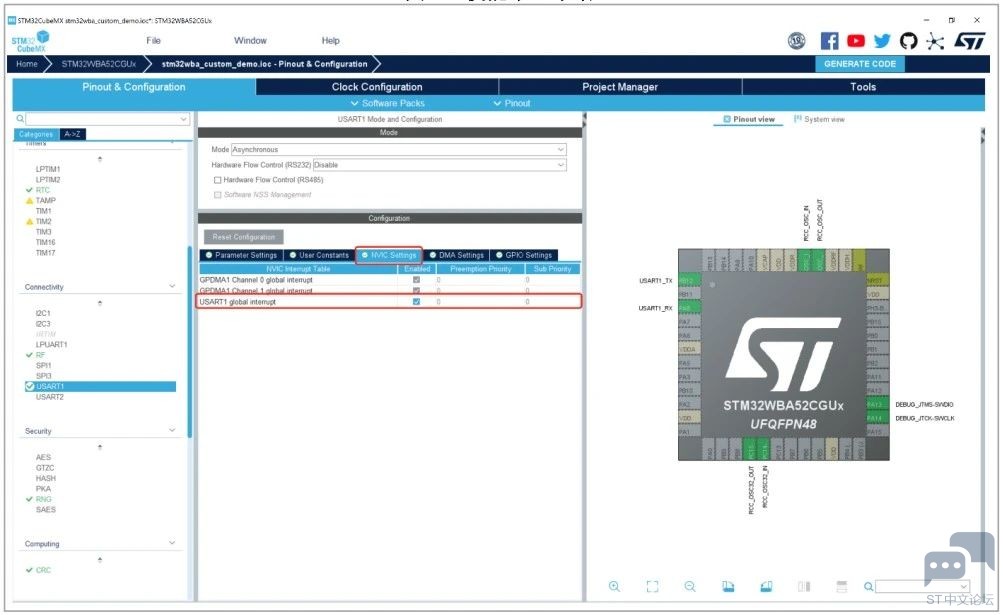Fit the chip view to the window
This screenshot has width=1003, height=615.
tap(652, 586)
